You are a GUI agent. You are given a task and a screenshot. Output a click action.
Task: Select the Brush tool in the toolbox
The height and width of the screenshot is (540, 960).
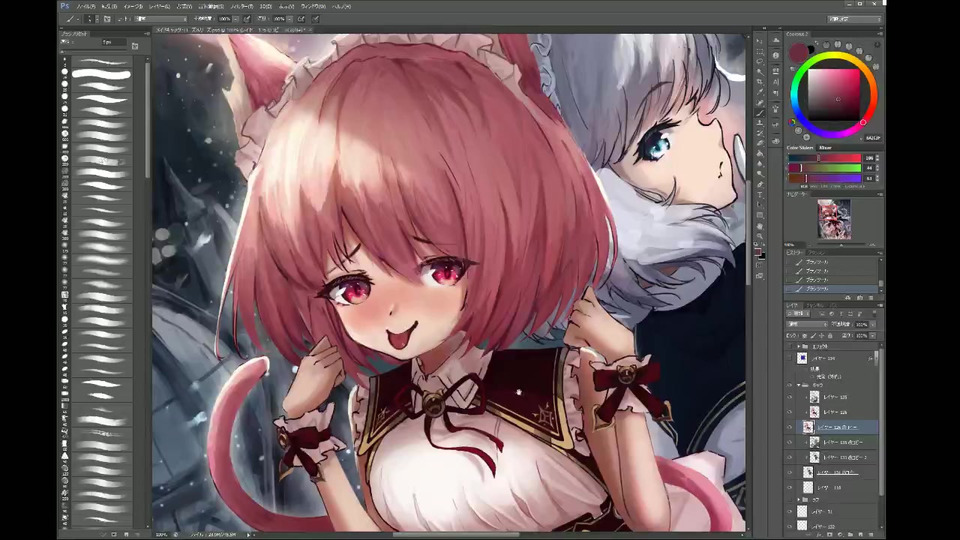760,113
